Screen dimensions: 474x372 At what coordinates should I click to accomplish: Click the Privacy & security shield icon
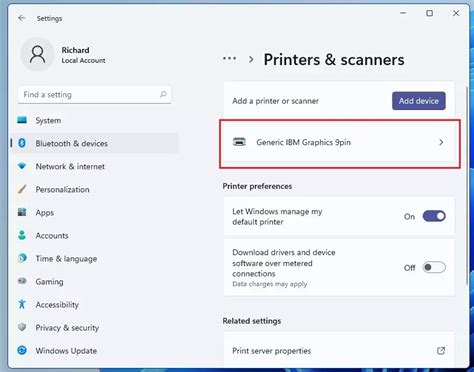[22, 327]
